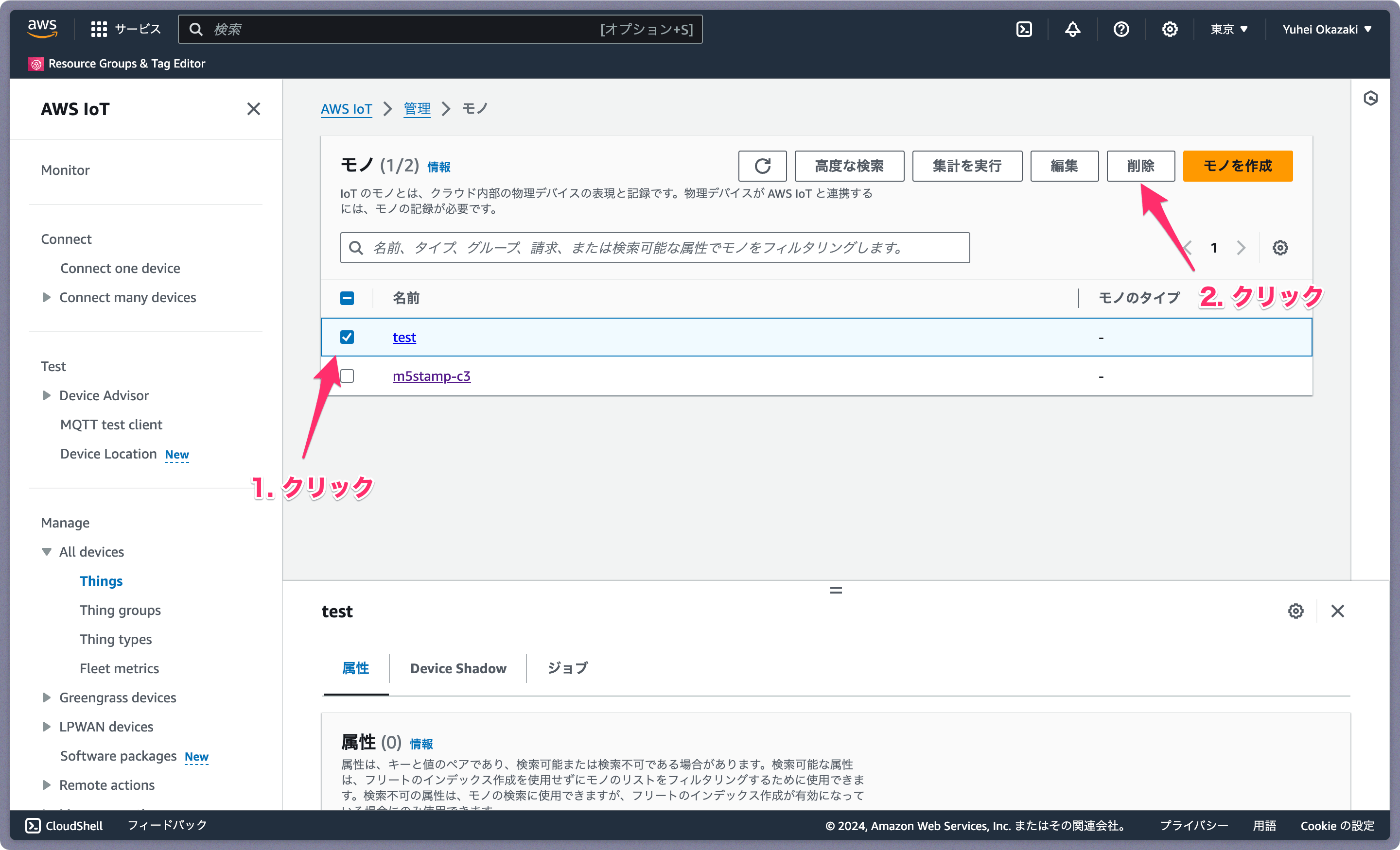This screenshot has width=1400, height=850.
Task: Click 名前 column header
Action: (x=406, y=298)
